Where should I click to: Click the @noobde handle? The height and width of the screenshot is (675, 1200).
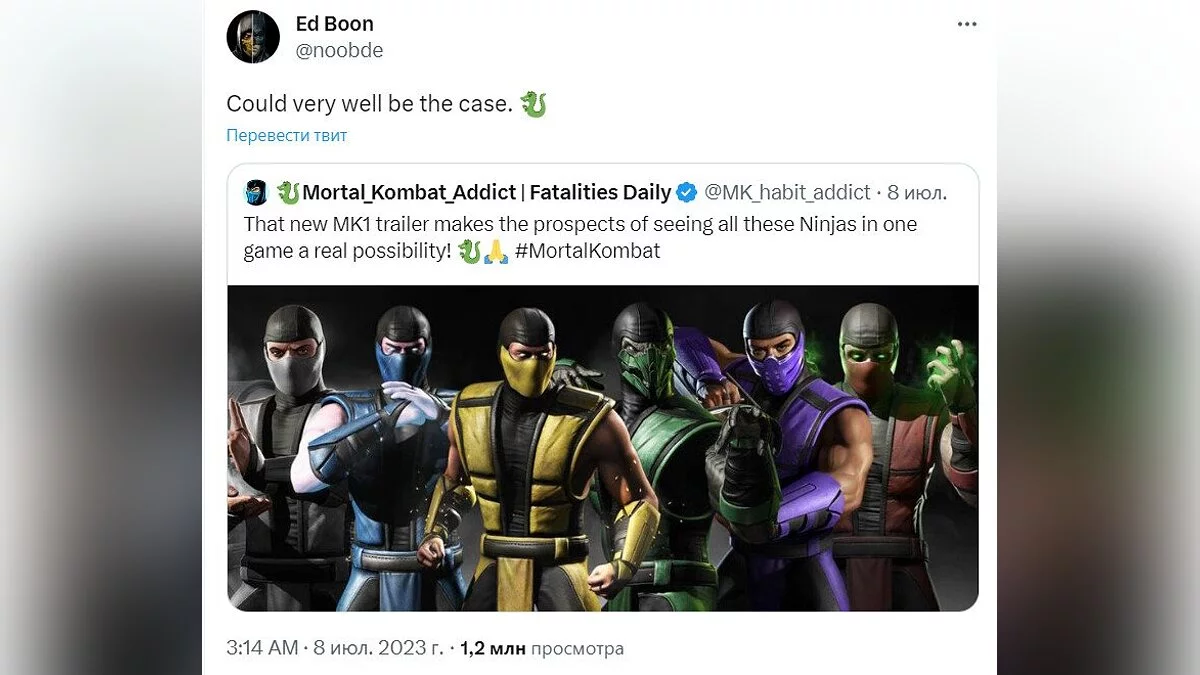coord(339,50)
